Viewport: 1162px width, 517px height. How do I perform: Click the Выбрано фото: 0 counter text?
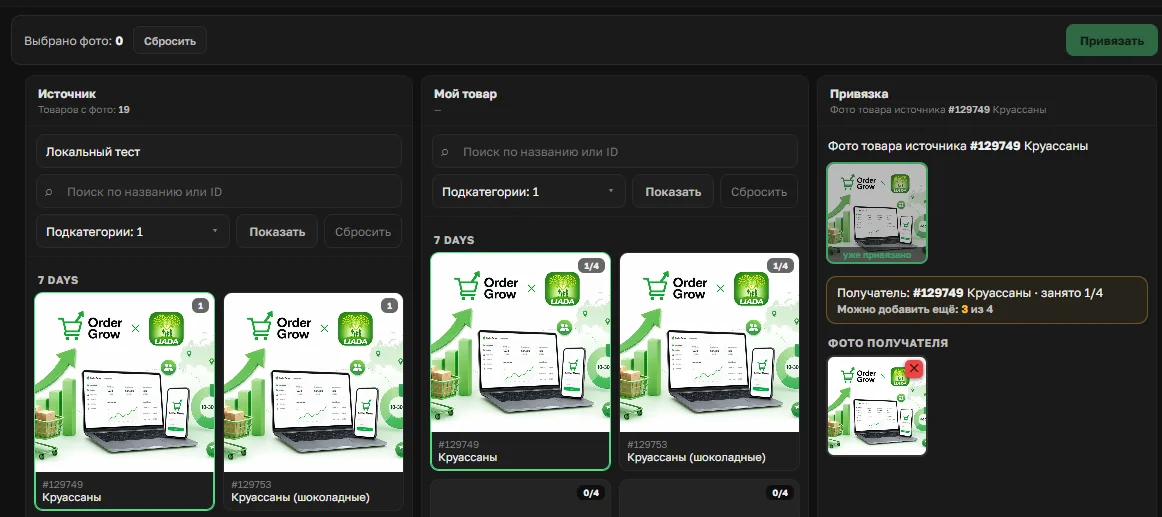(x=73, y=41)
